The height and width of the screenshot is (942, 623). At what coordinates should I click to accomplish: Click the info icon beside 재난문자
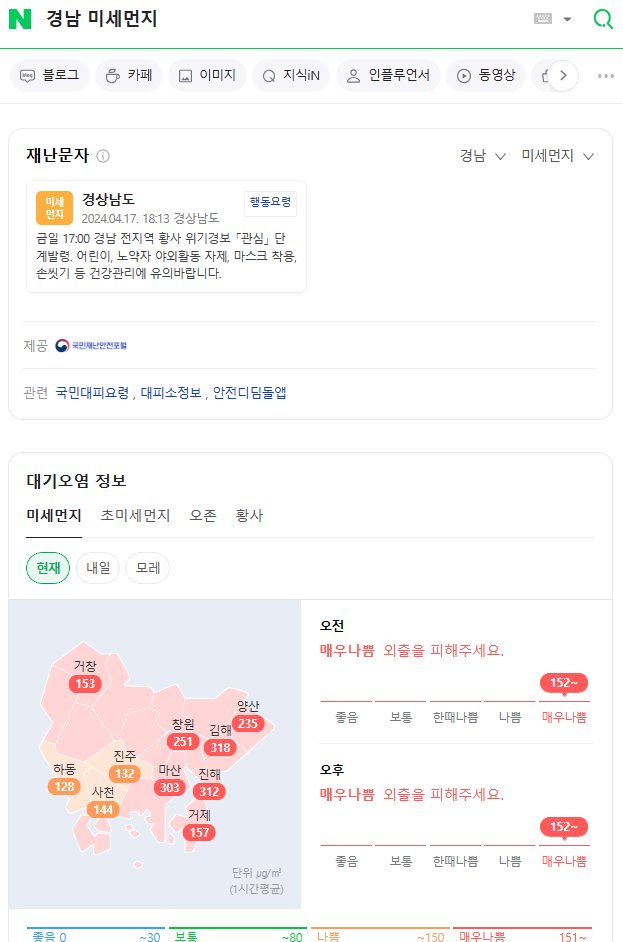click(103, 156)
